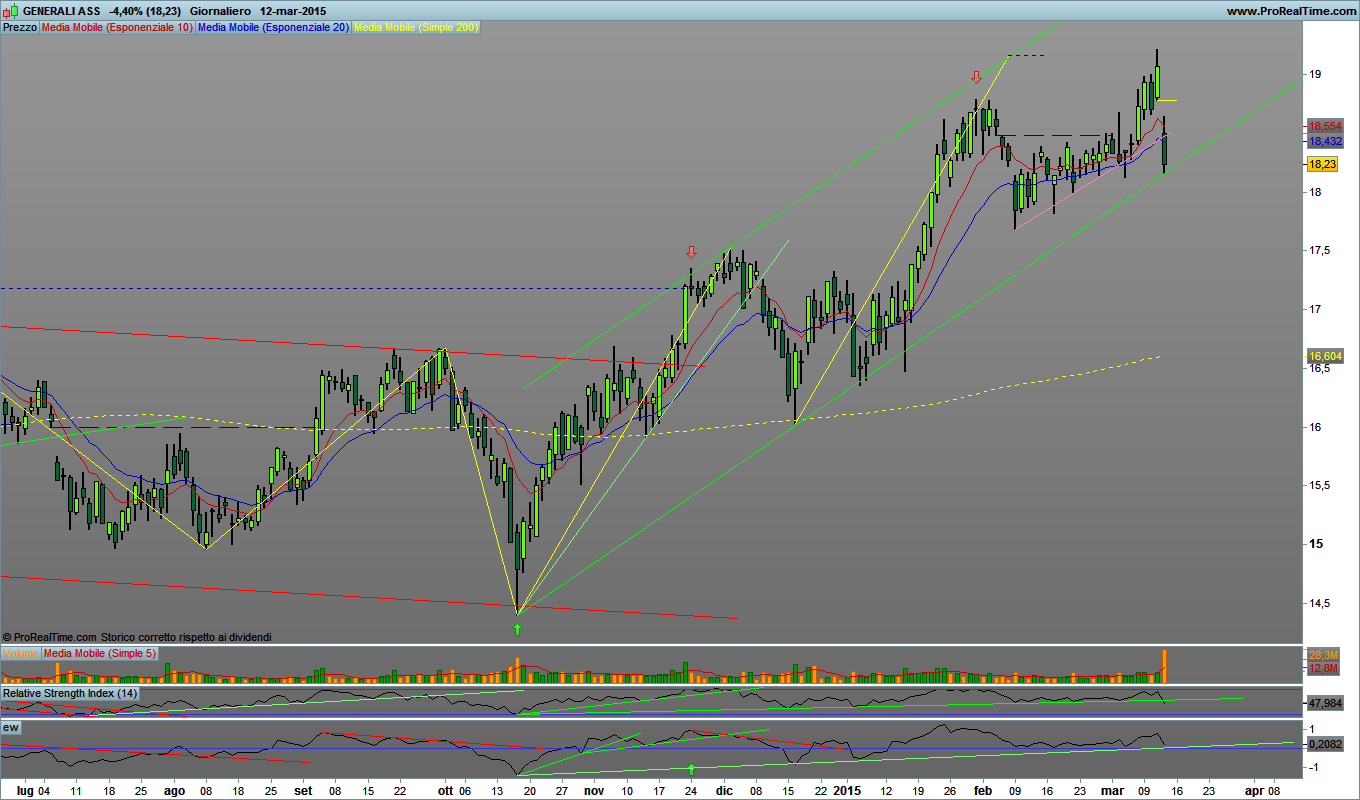The height and width of the screenshot is (800, 1360).
Task: Open Relative Strength Index (14) label
Action: click(x=70, y=692)
